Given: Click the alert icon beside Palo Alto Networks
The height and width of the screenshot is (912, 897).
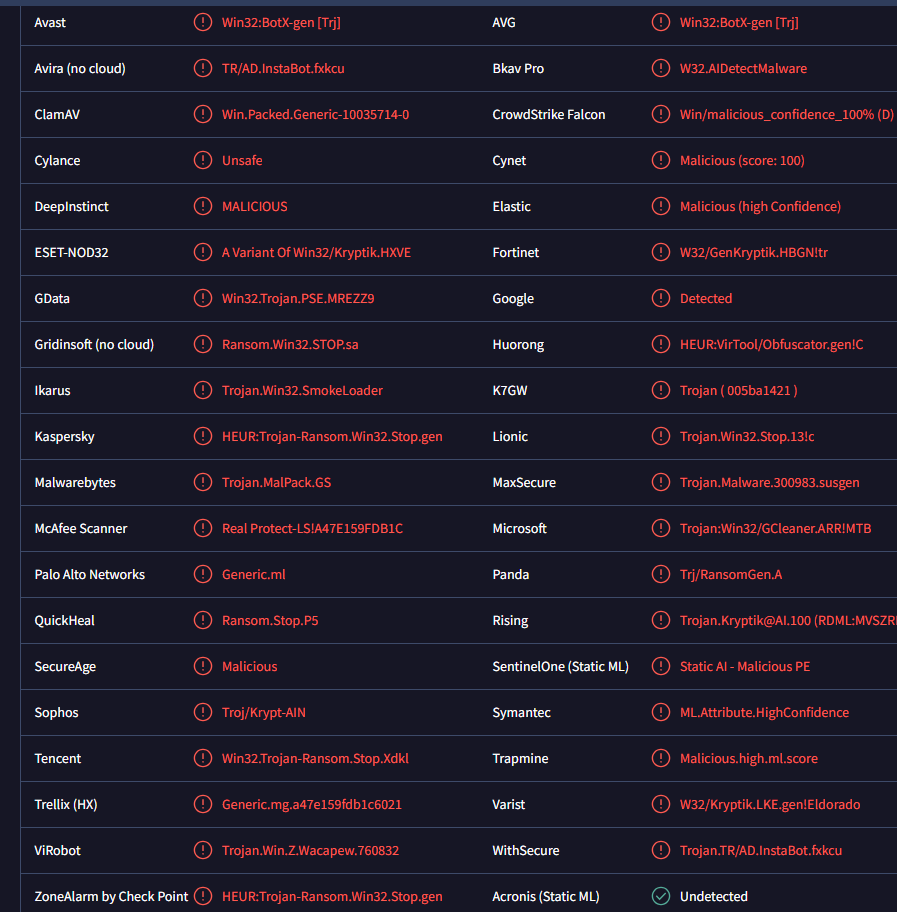Looking at the screenshot, I should click(x=203, y=575).
